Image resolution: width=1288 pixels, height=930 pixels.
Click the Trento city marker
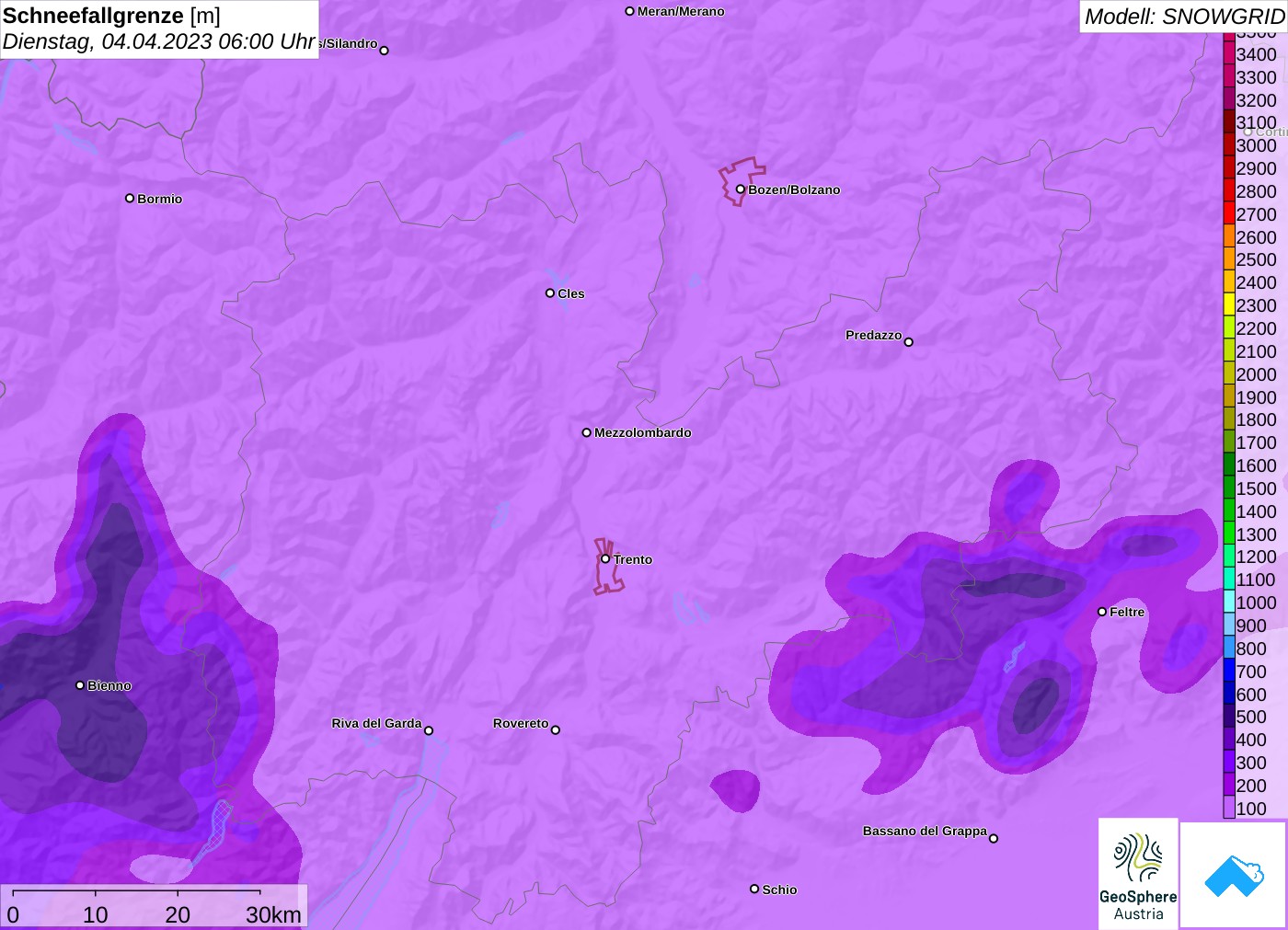click(605, 558)
